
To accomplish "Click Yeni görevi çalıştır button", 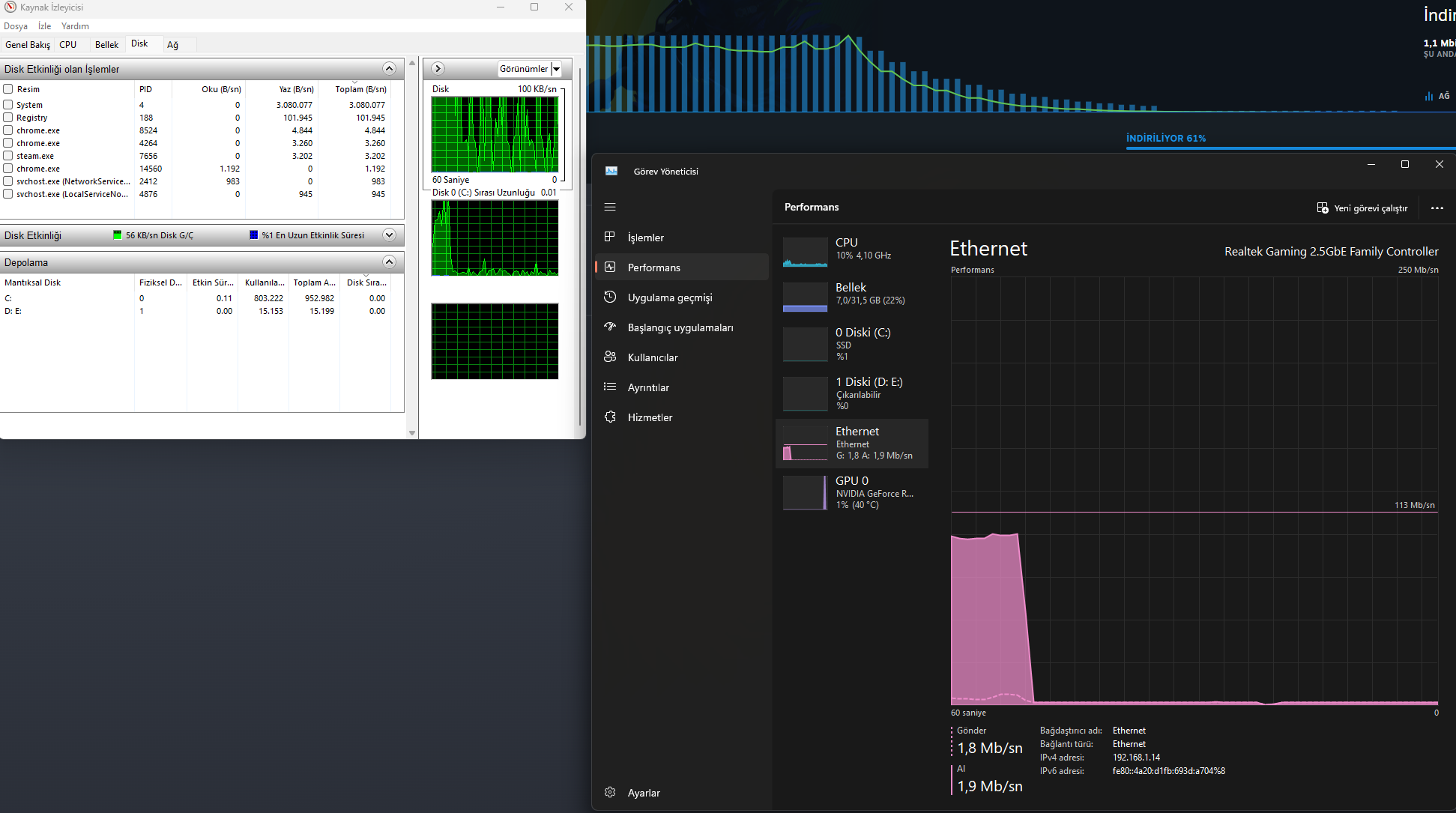I will [1362, 208].
